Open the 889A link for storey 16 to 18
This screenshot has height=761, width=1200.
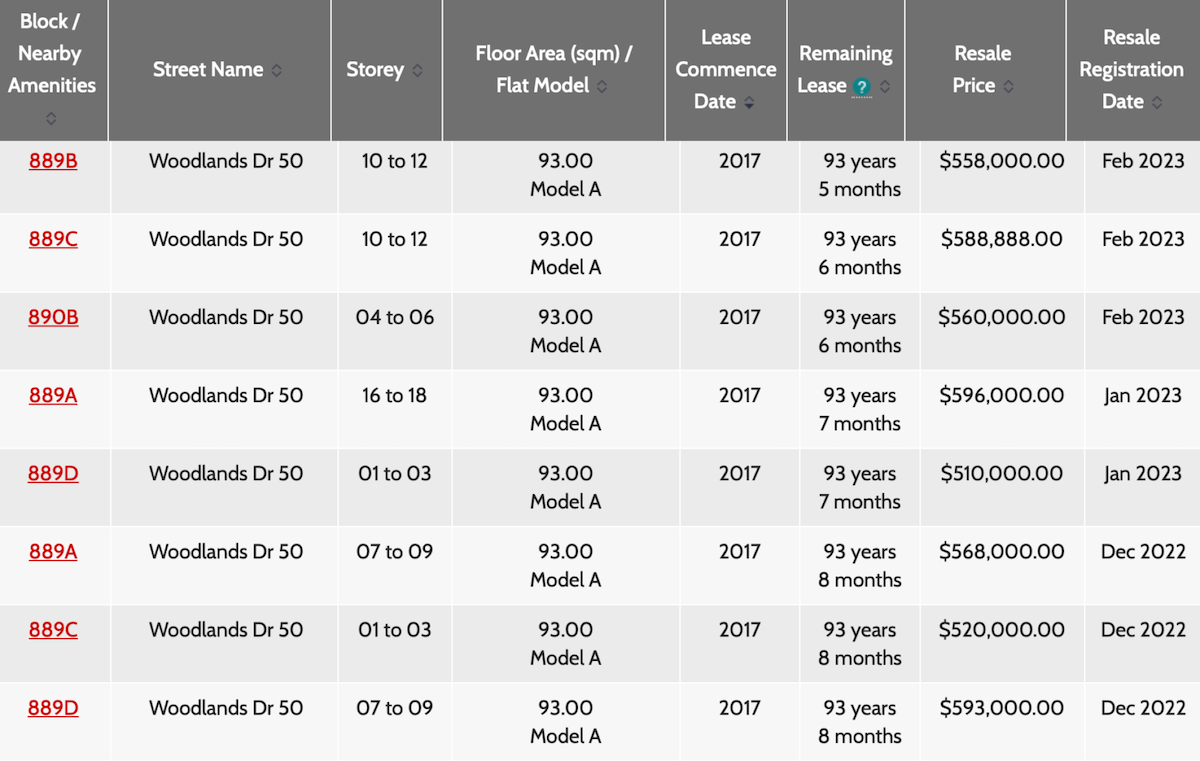point(53,395)
